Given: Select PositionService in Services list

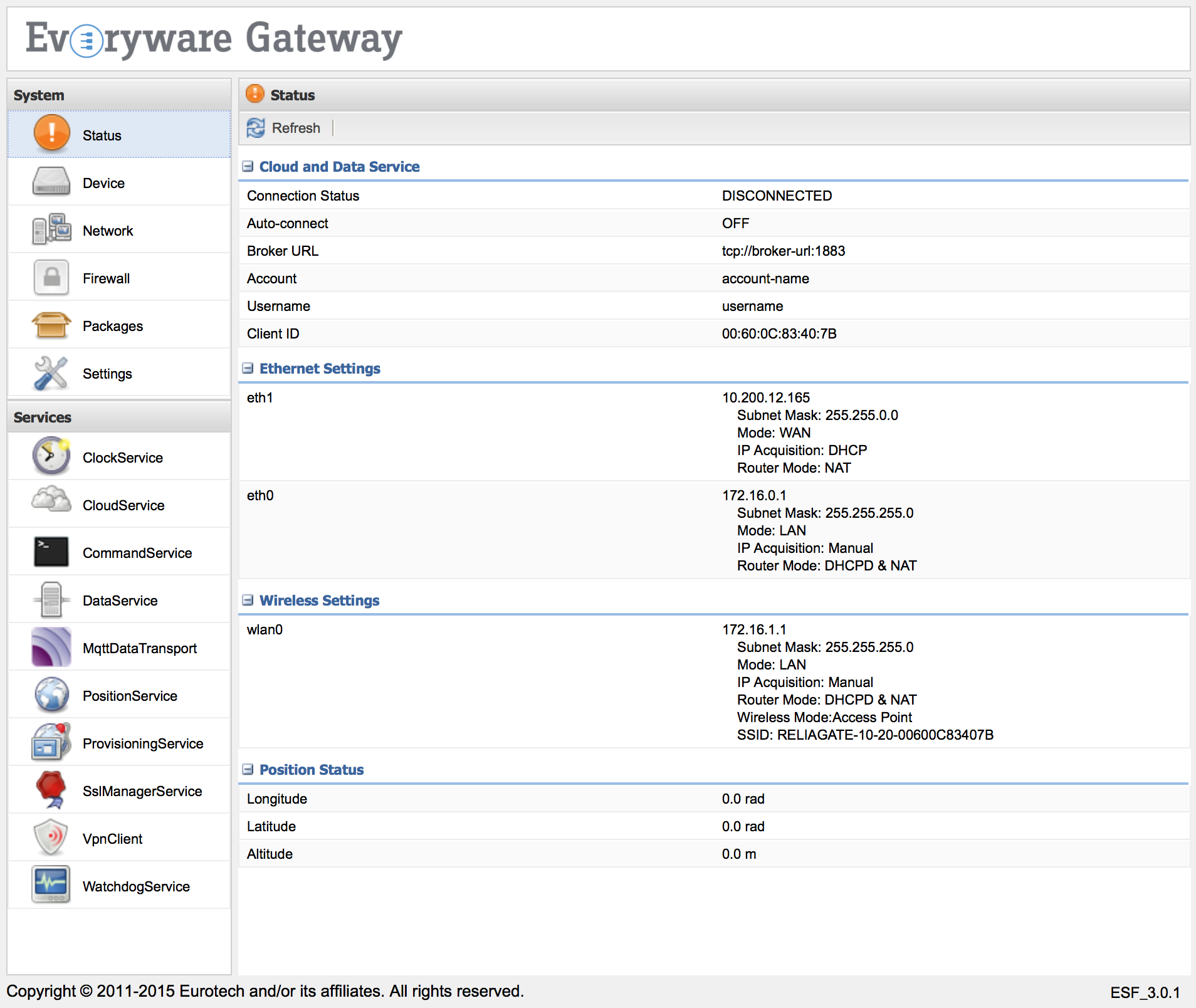Looking at the screenshot, I should [x=119, y=695].
